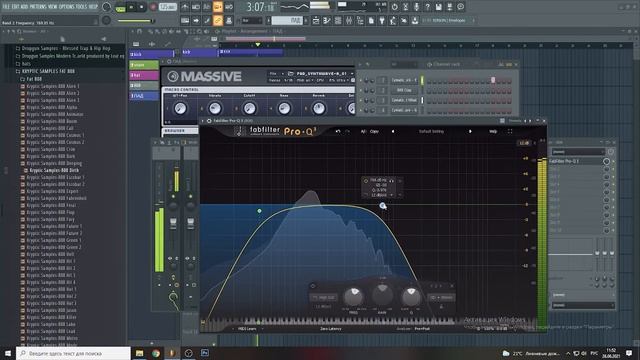Viewport: 640px width, 360px height.
Task: Toggle the A/B state button in Pro-Q 3
Action: (363, 131)
